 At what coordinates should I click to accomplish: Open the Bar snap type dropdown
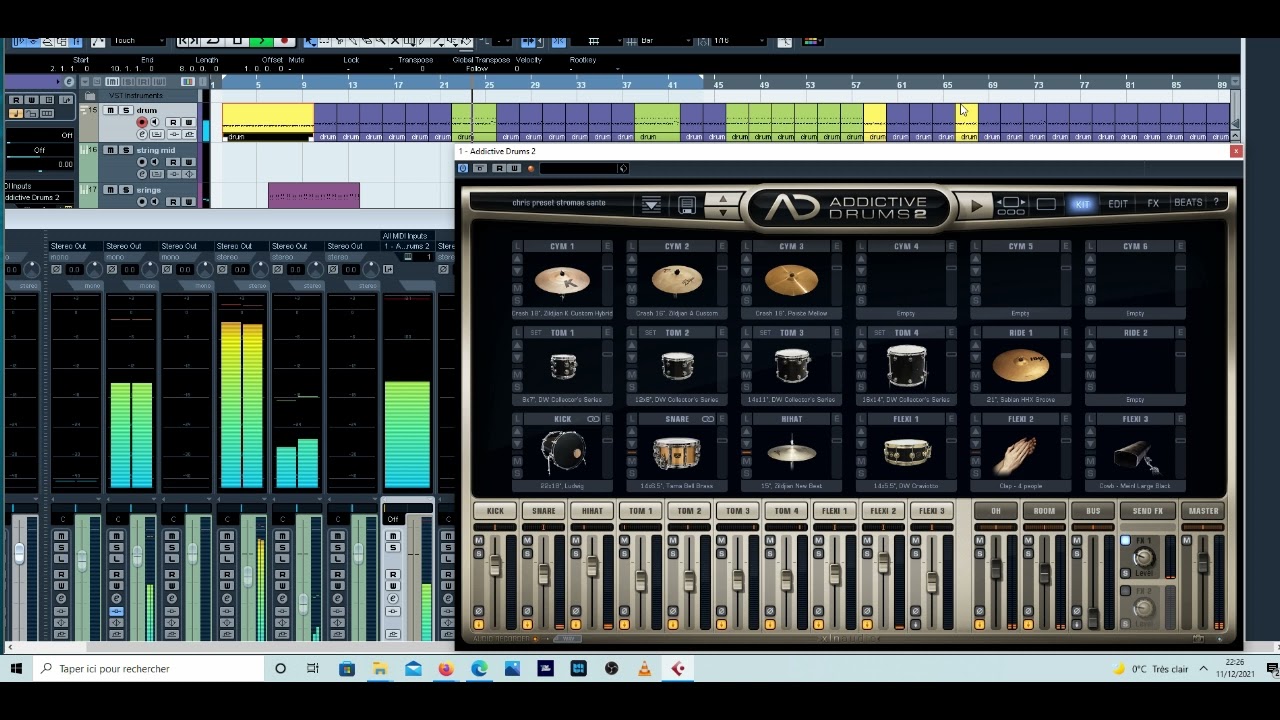(664, 41)
